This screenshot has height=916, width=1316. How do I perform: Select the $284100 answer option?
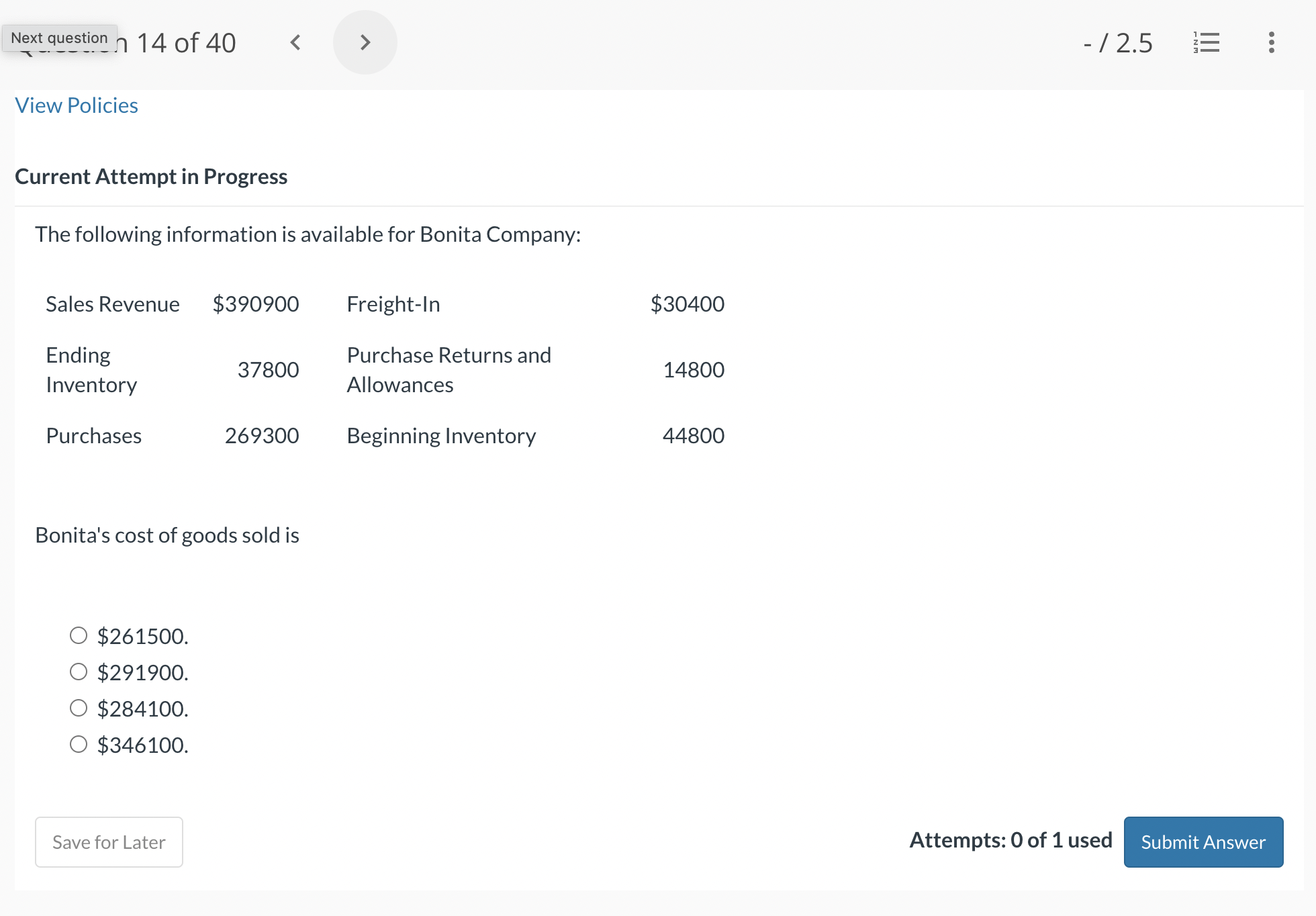tap(79, 708)
